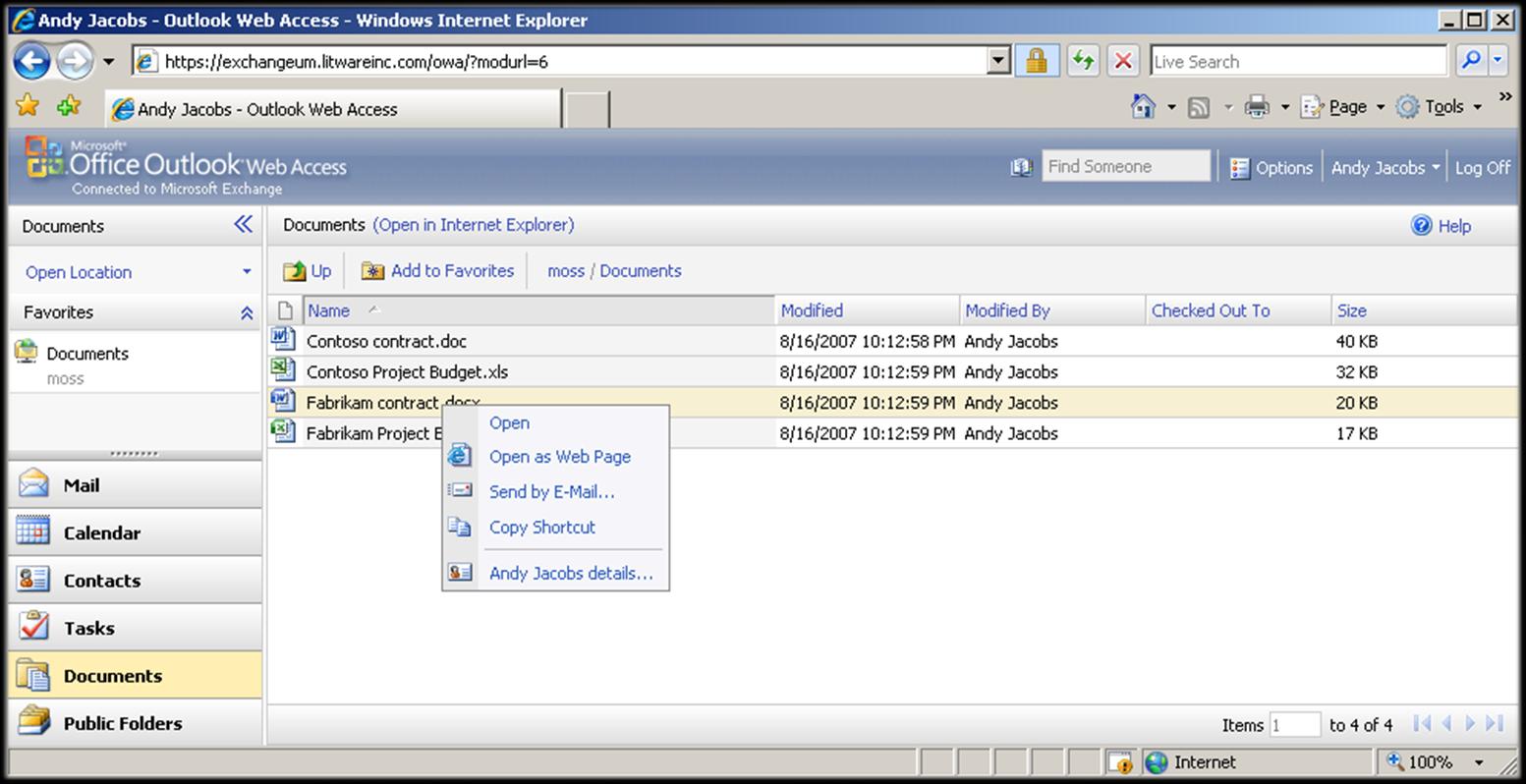Select Contoso contract.doc file
1526x784 pixels.
tap(386, 341)
